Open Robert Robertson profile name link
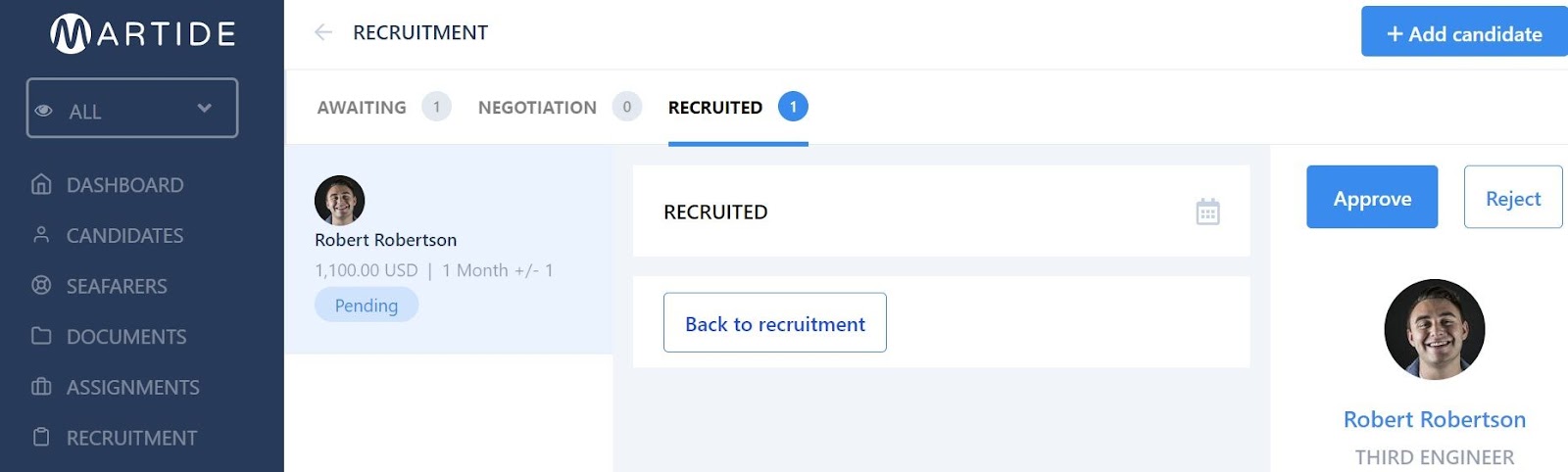 point(1434,419)
